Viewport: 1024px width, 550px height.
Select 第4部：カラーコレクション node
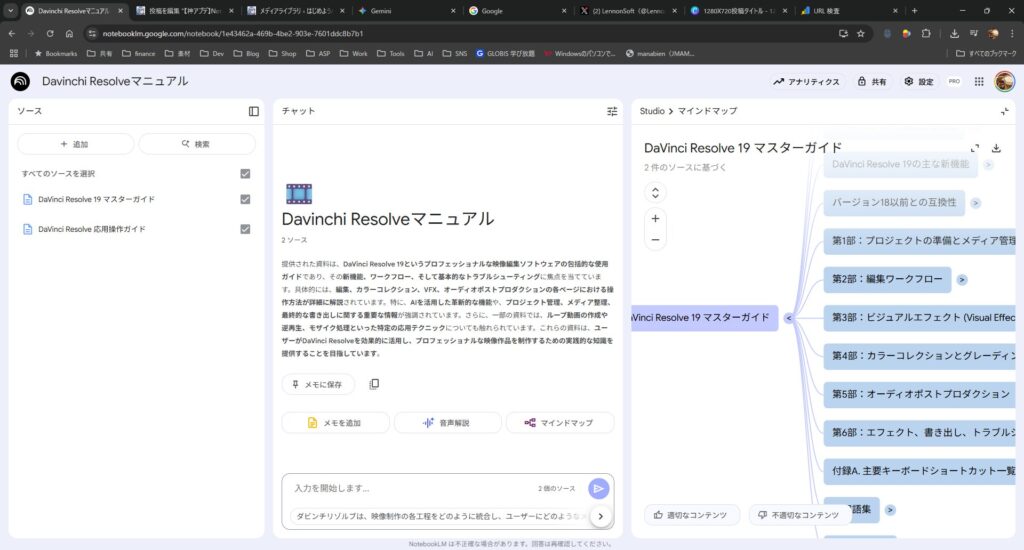(x=920, y=356)
